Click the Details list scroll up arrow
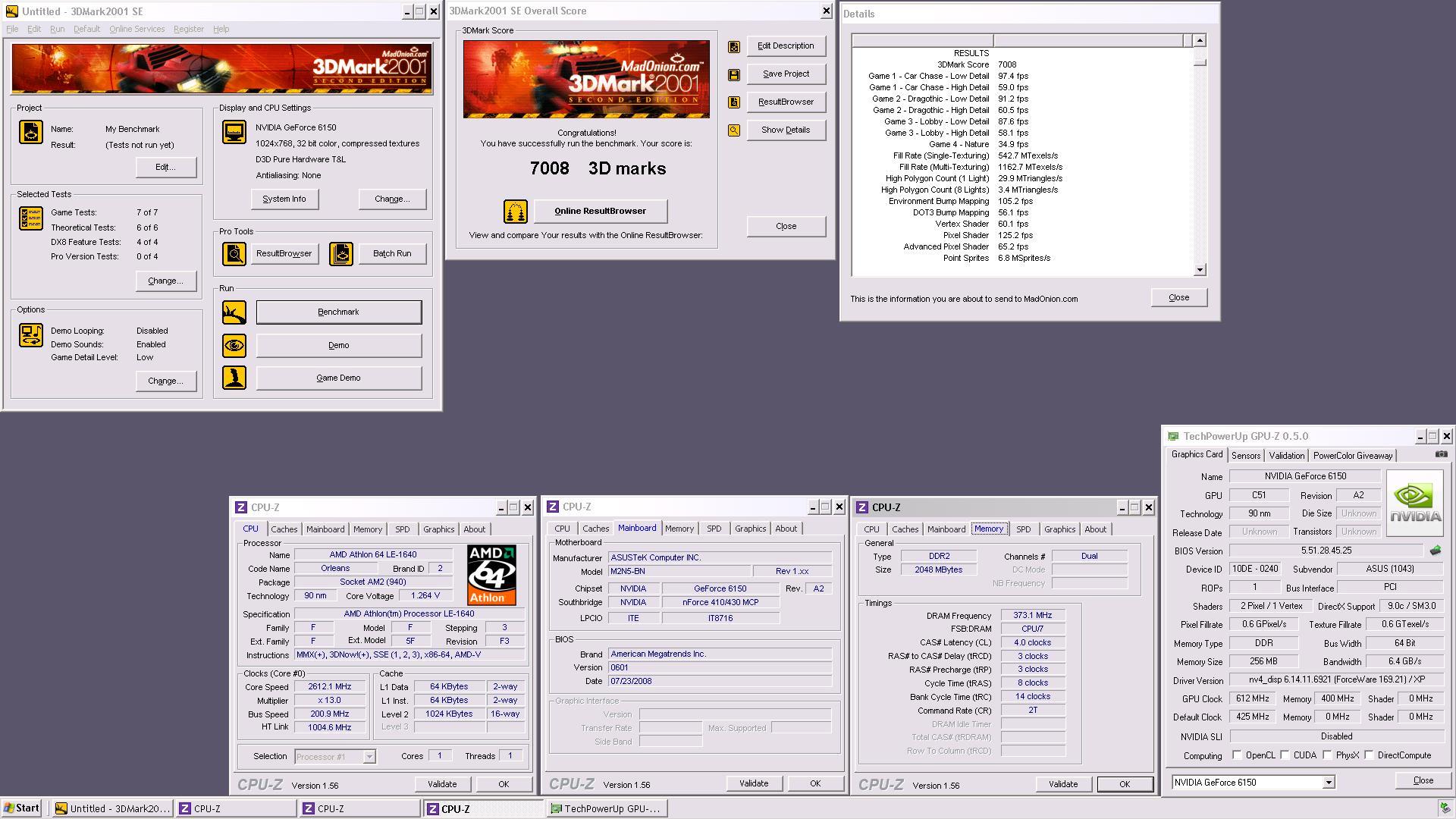This screenshot has width=1456, height=819. [x=1200, y=40]
